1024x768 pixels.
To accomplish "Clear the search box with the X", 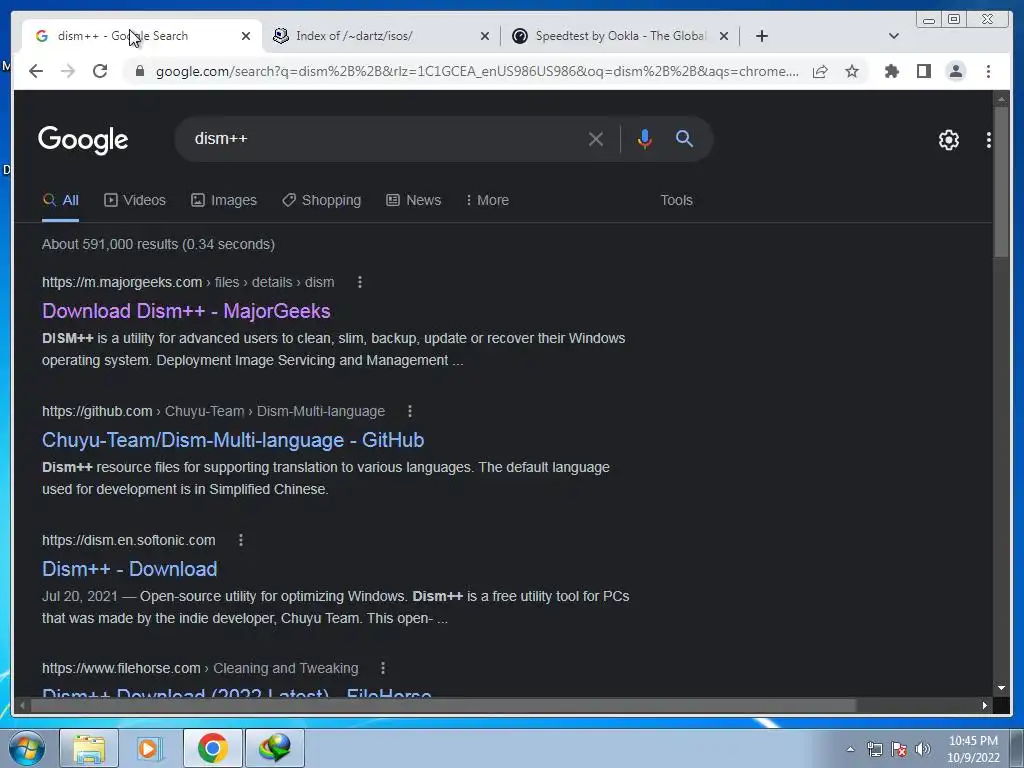I will (595, 139).
